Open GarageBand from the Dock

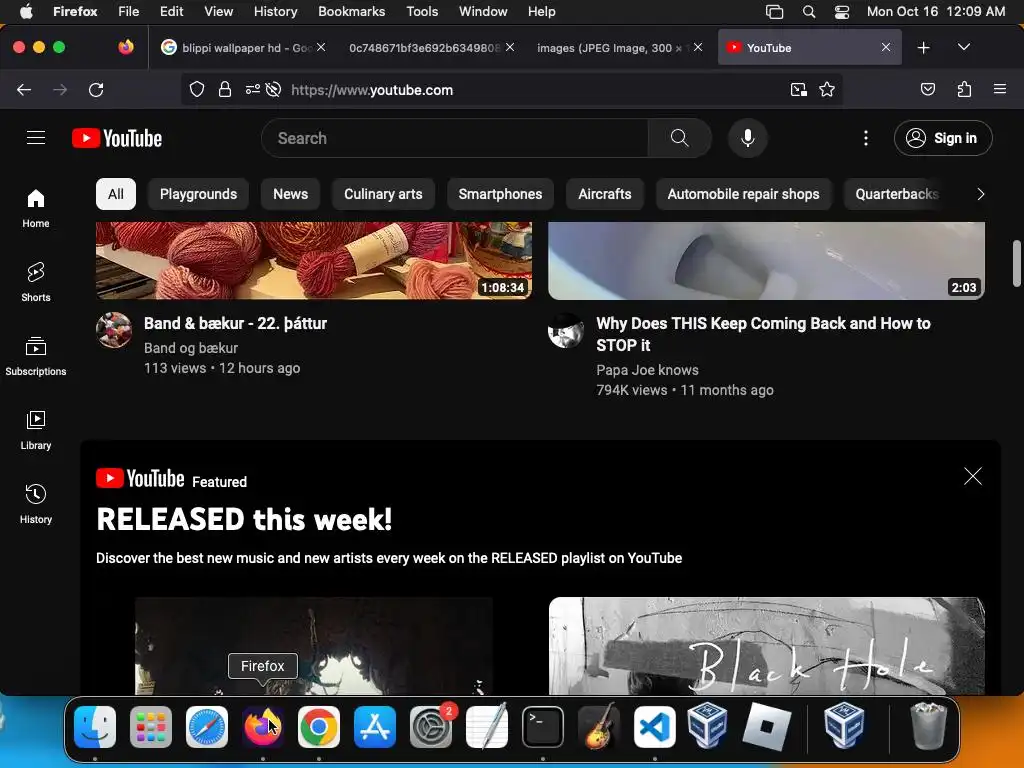tap(599, 727)
